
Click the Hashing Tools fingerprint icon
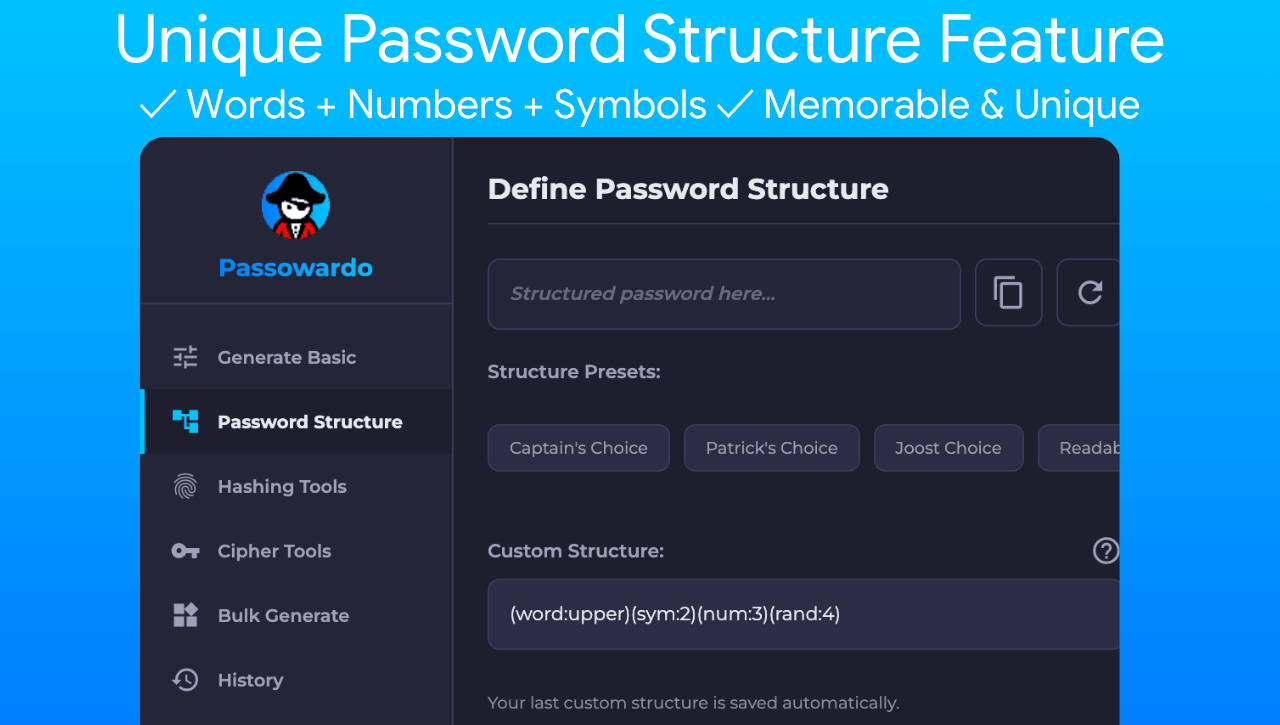(x=186, y=487)
